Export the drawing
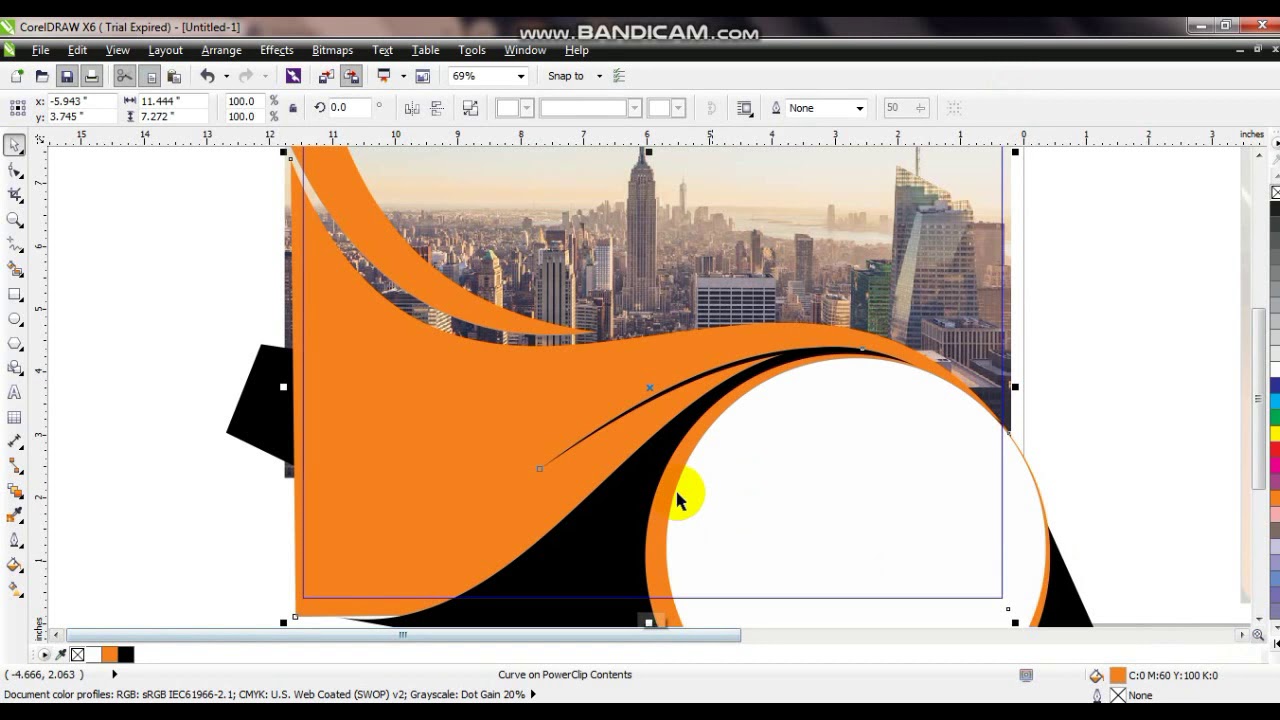Viewport: 1280px width, 720px height. click(351, 76)
